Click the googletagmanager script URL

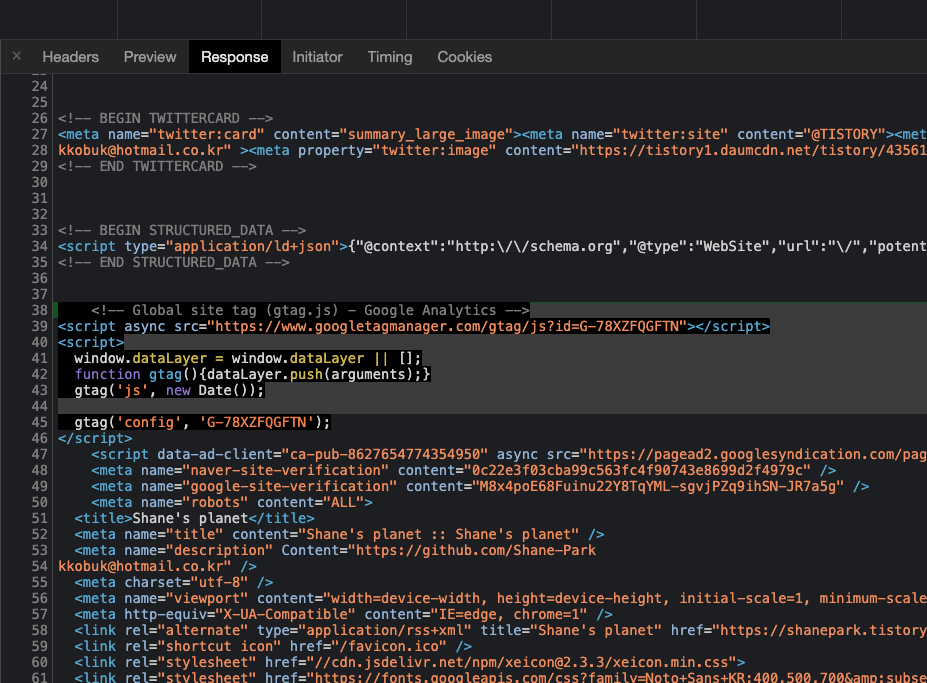pyautogui.click(x=446, y=326)
